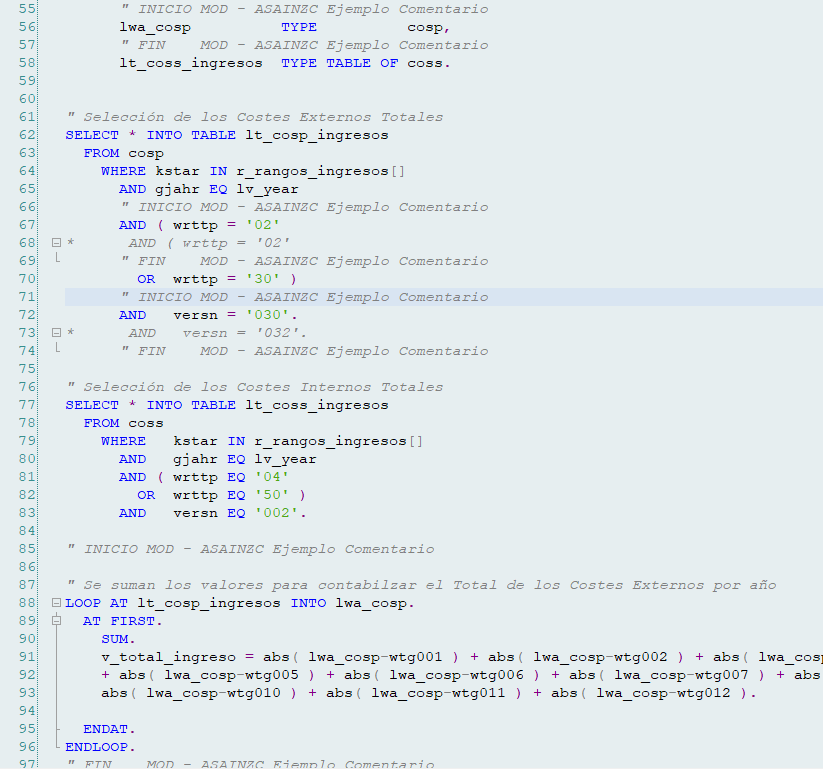Click comment 'Selección de los Costes Internos Totales'
The image size is (823, 769).
pos(263,387)
